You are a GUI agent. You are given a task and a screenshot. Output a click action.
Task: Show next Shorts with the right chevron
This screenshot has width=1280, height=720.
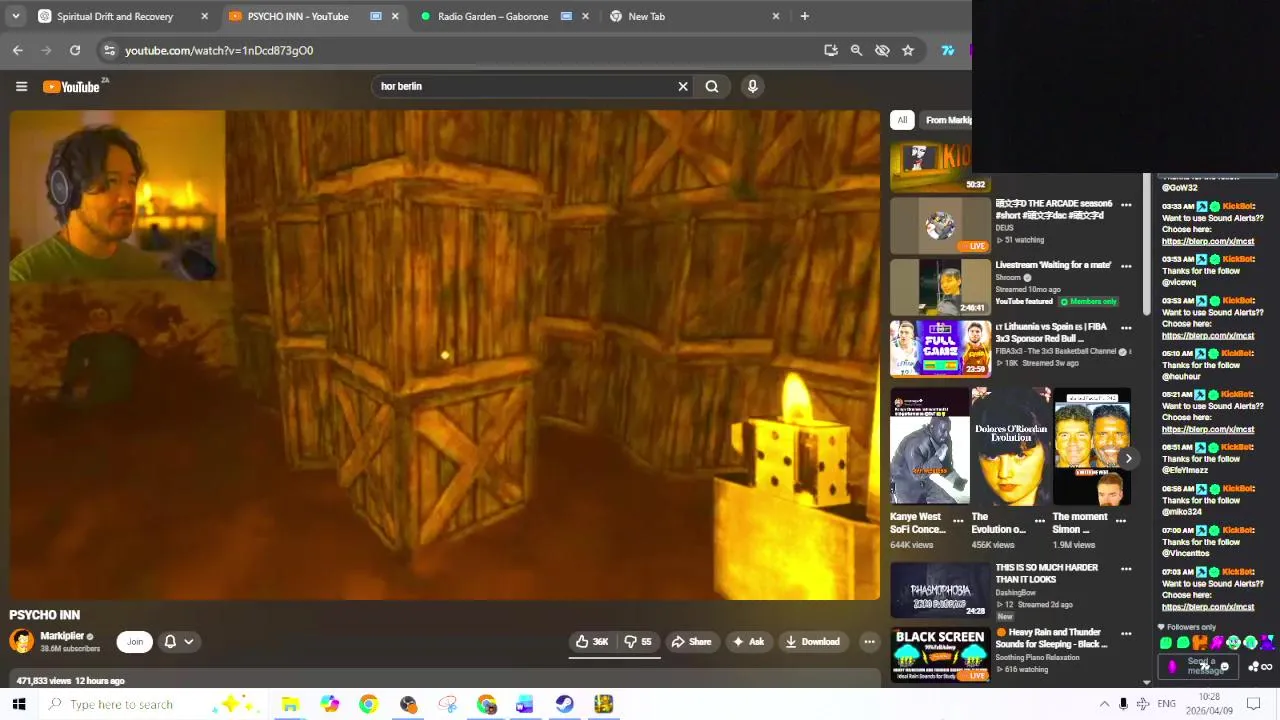click(x=1128, y=459)
